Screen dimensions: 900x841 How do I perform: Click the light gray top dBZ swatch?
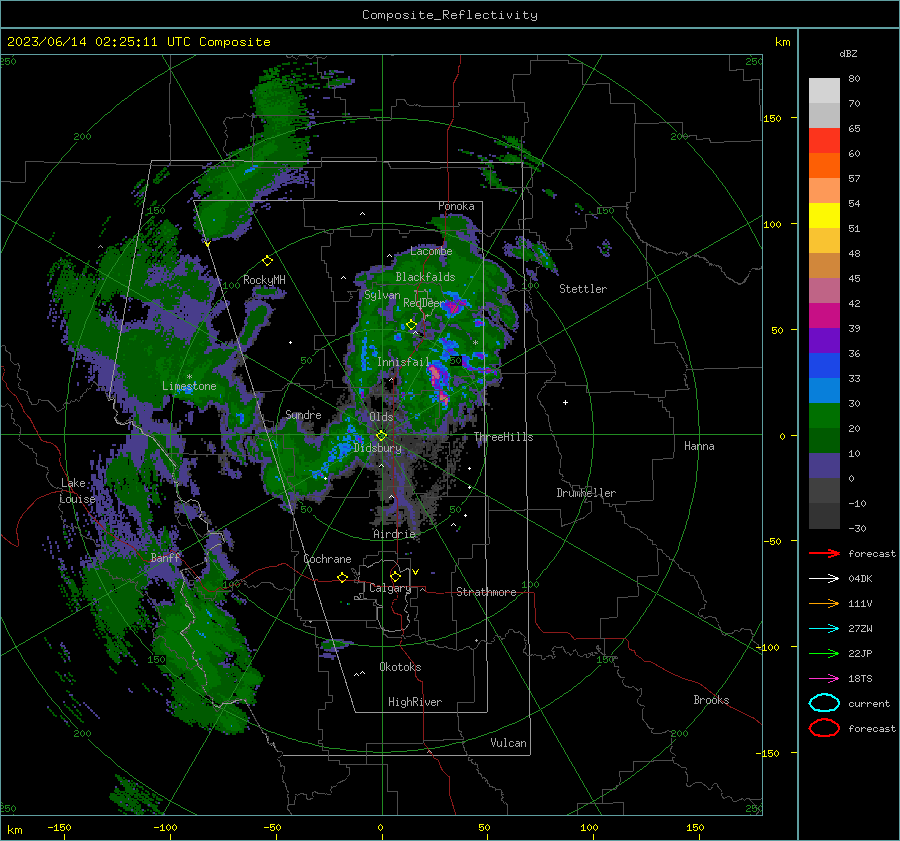(824, 90)
